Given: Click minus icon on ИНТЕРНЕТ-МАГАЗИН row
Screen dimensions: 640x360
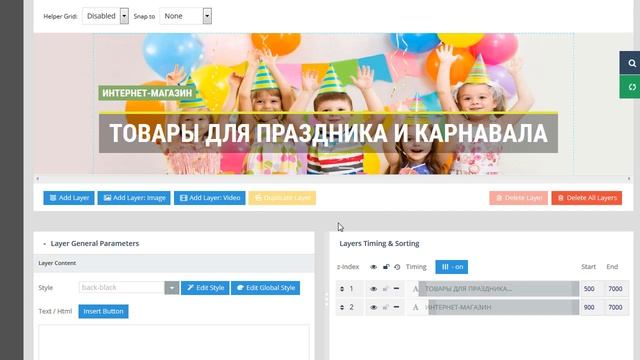Looking at the screenshot, I should (396, 307).
